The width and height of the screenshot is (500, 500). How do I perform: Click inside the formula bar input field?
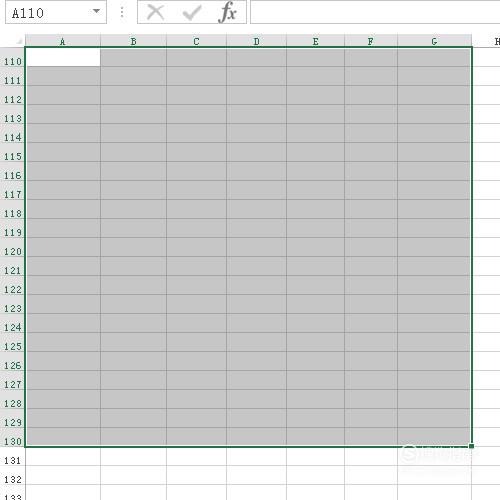coord(375,12)
